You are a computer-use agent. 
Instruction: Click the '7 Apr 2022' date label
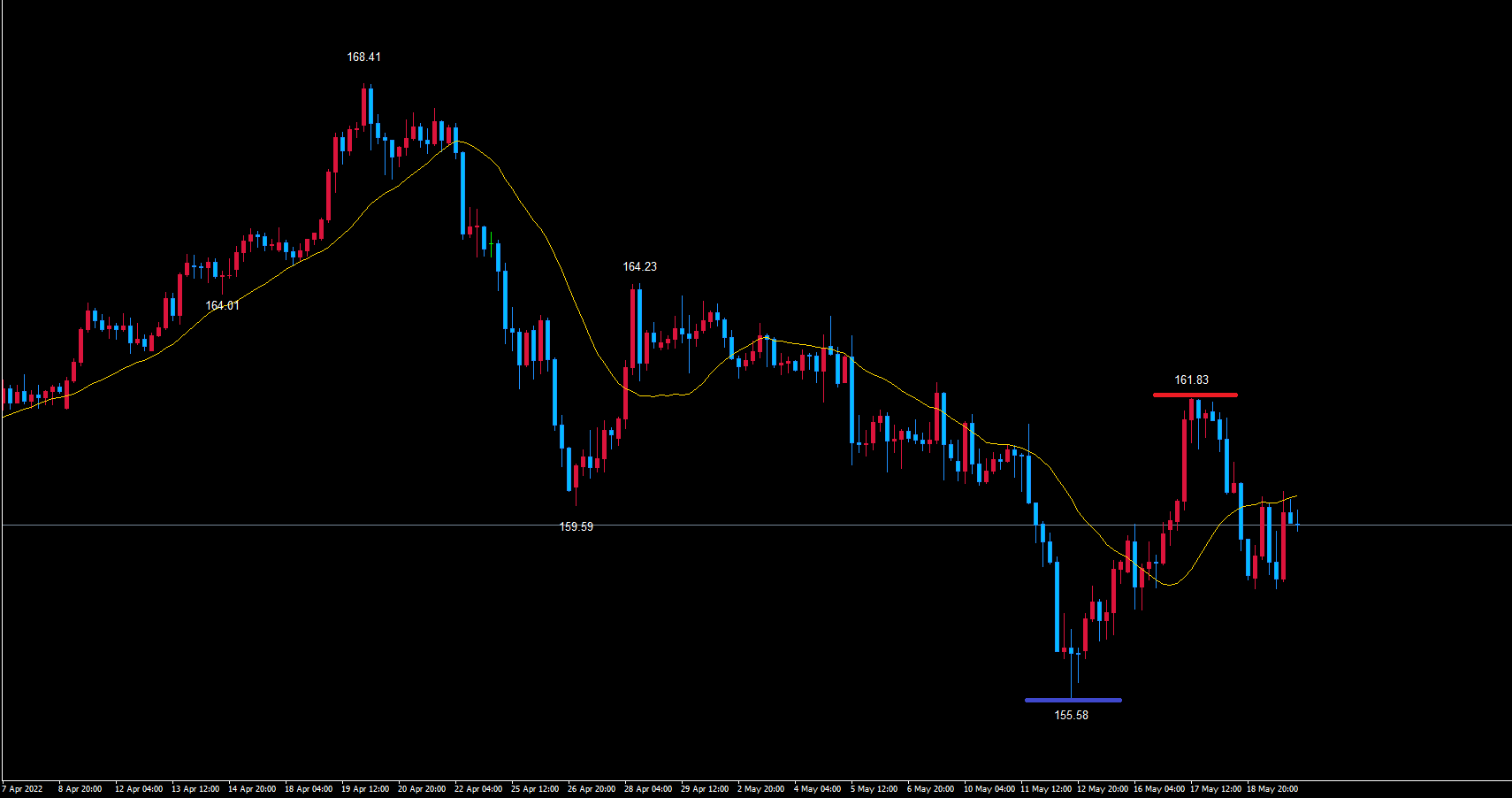tap(23, 789)
